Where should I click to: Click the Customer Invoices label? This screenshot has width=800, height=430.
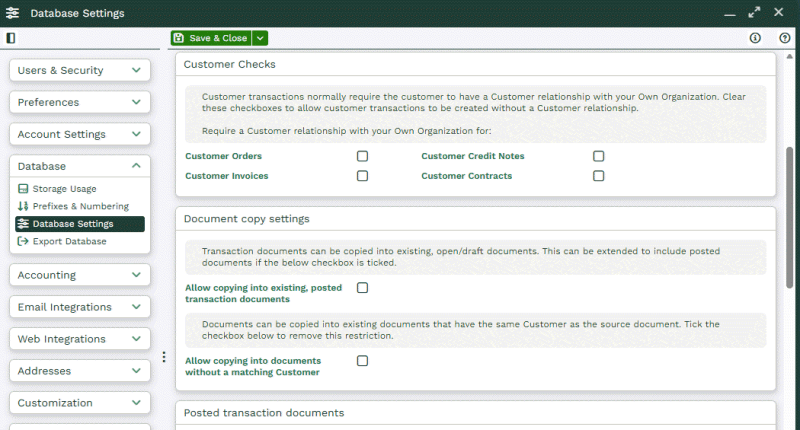227,176
